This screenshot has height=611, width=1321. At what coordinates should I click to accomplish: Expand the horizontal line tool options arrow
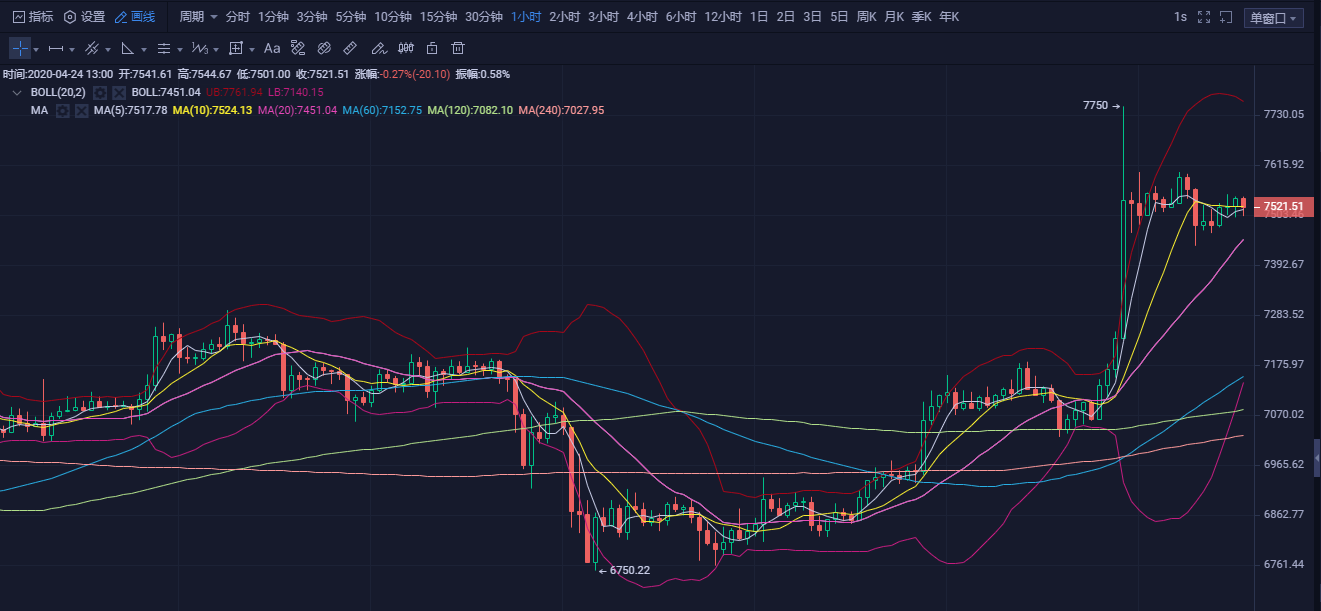pos(73,49)
